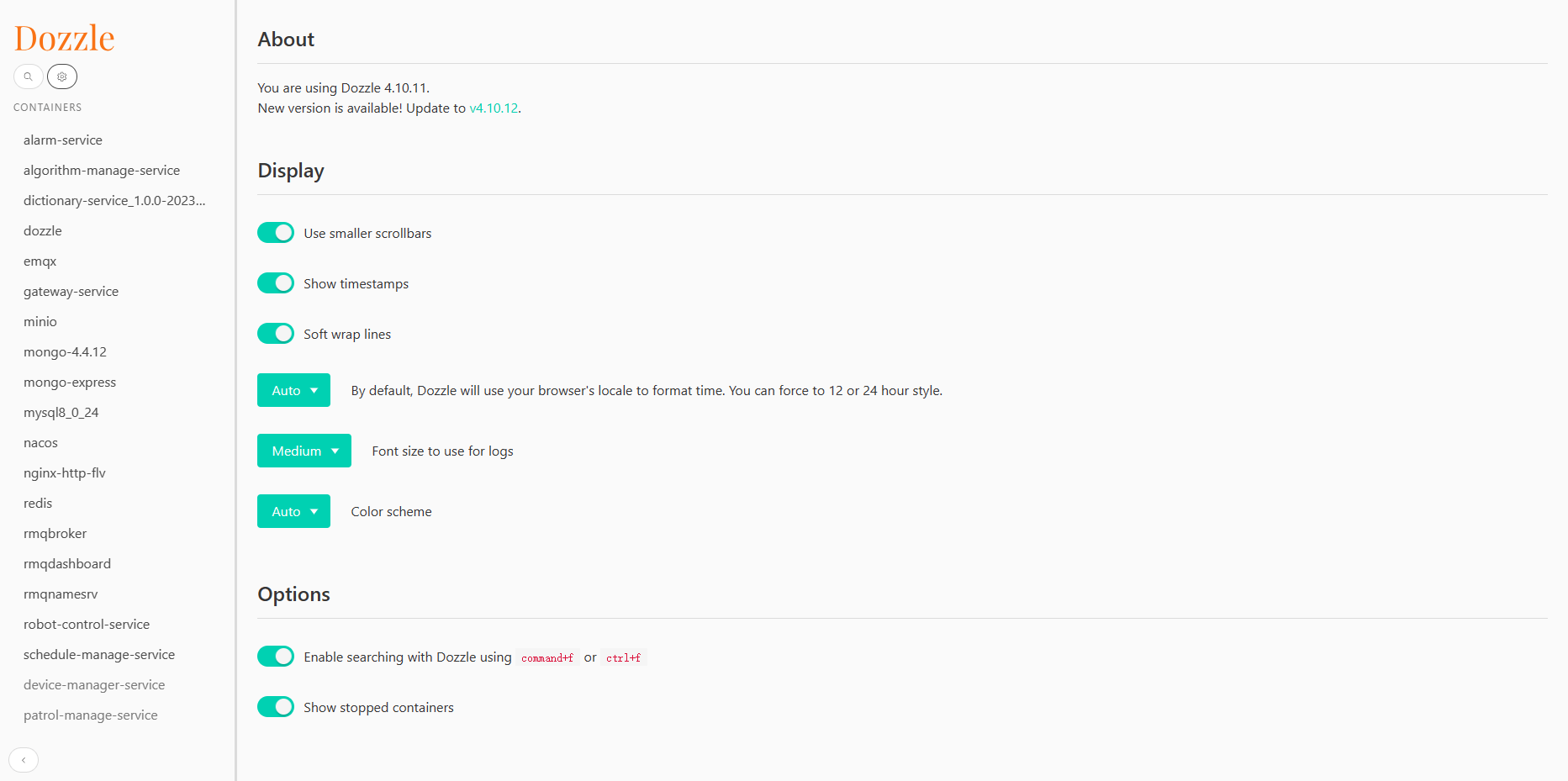Viewport: 1568px width, 781px height.
Task: Open the mongo-express container
Action: coord(70,383)
